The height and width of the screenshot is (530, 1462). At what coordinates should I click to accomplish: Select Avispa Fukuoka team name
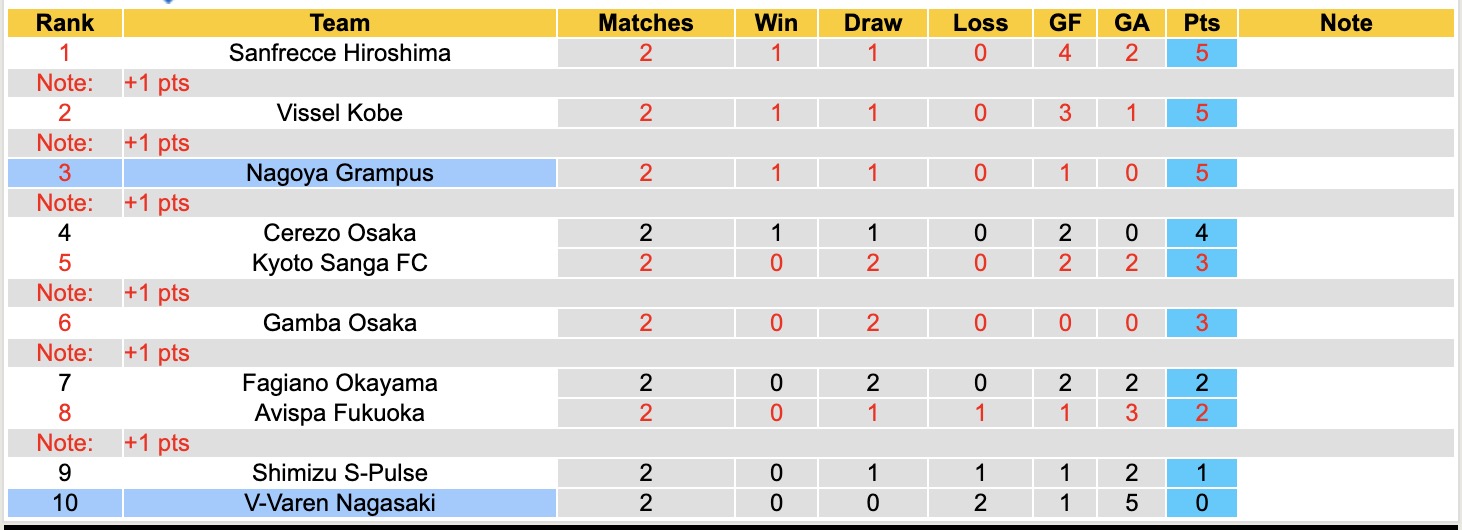pos(340,413)
